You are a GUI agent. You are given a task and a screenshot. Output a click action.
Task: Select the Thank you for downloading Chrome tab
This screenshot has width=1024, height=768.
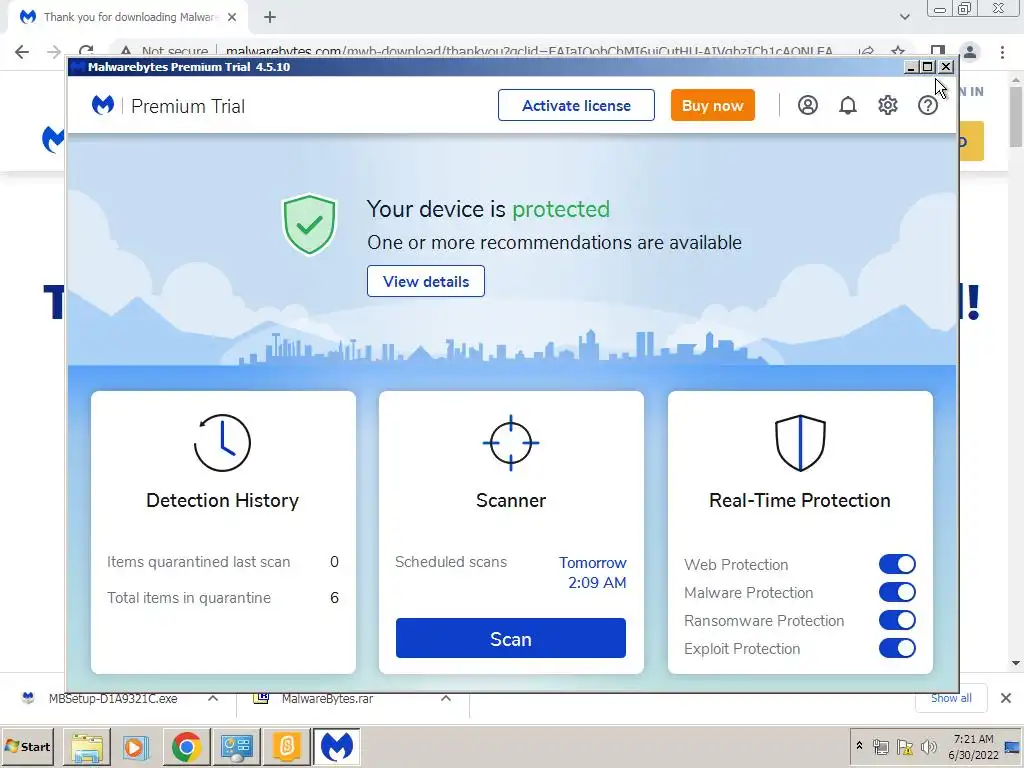click(x=127, y=17)
